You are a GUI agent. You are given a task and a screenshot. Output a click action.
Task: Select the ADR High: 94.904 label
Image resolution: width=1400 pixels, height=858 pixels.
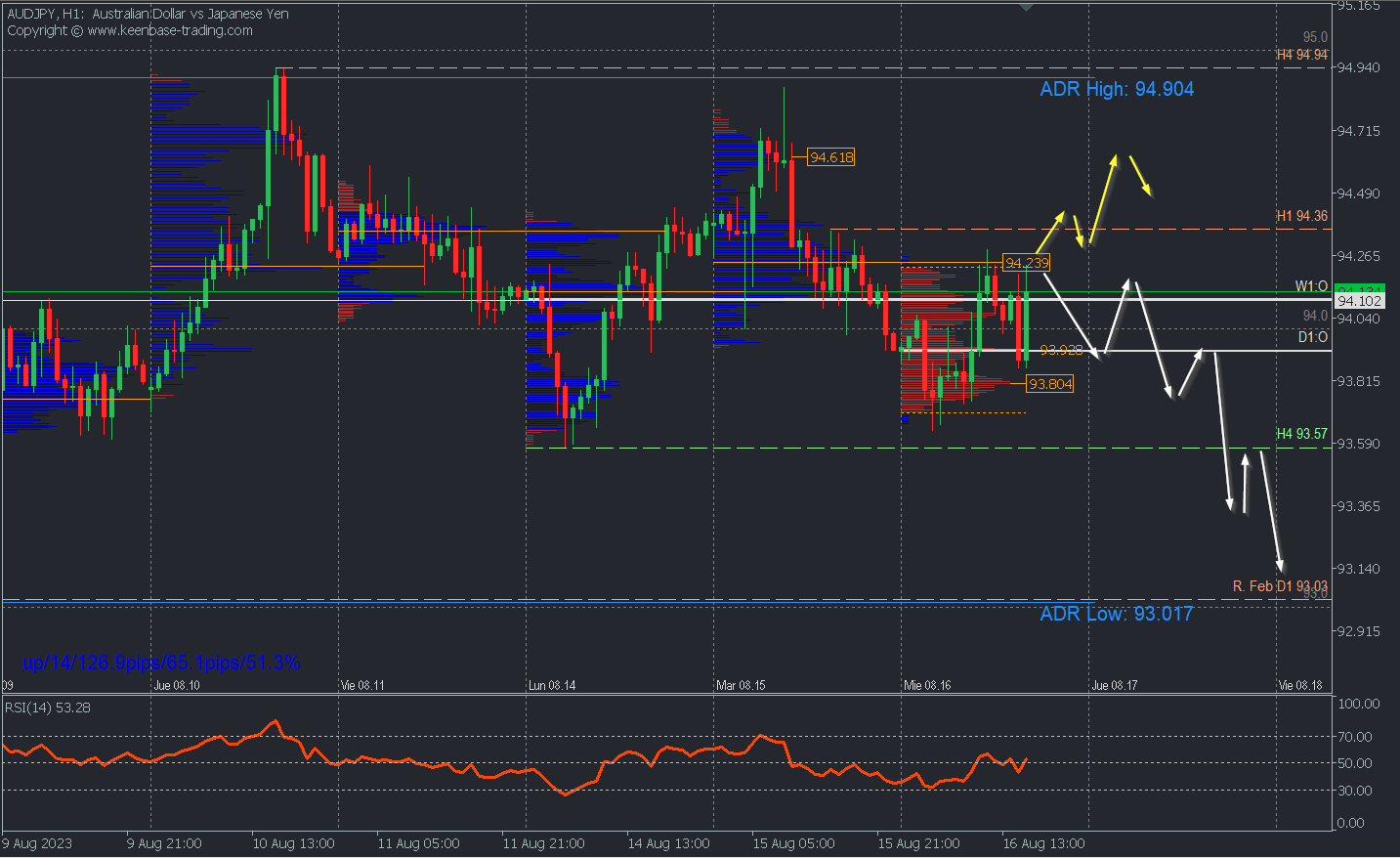click(x=1117, y=89)
